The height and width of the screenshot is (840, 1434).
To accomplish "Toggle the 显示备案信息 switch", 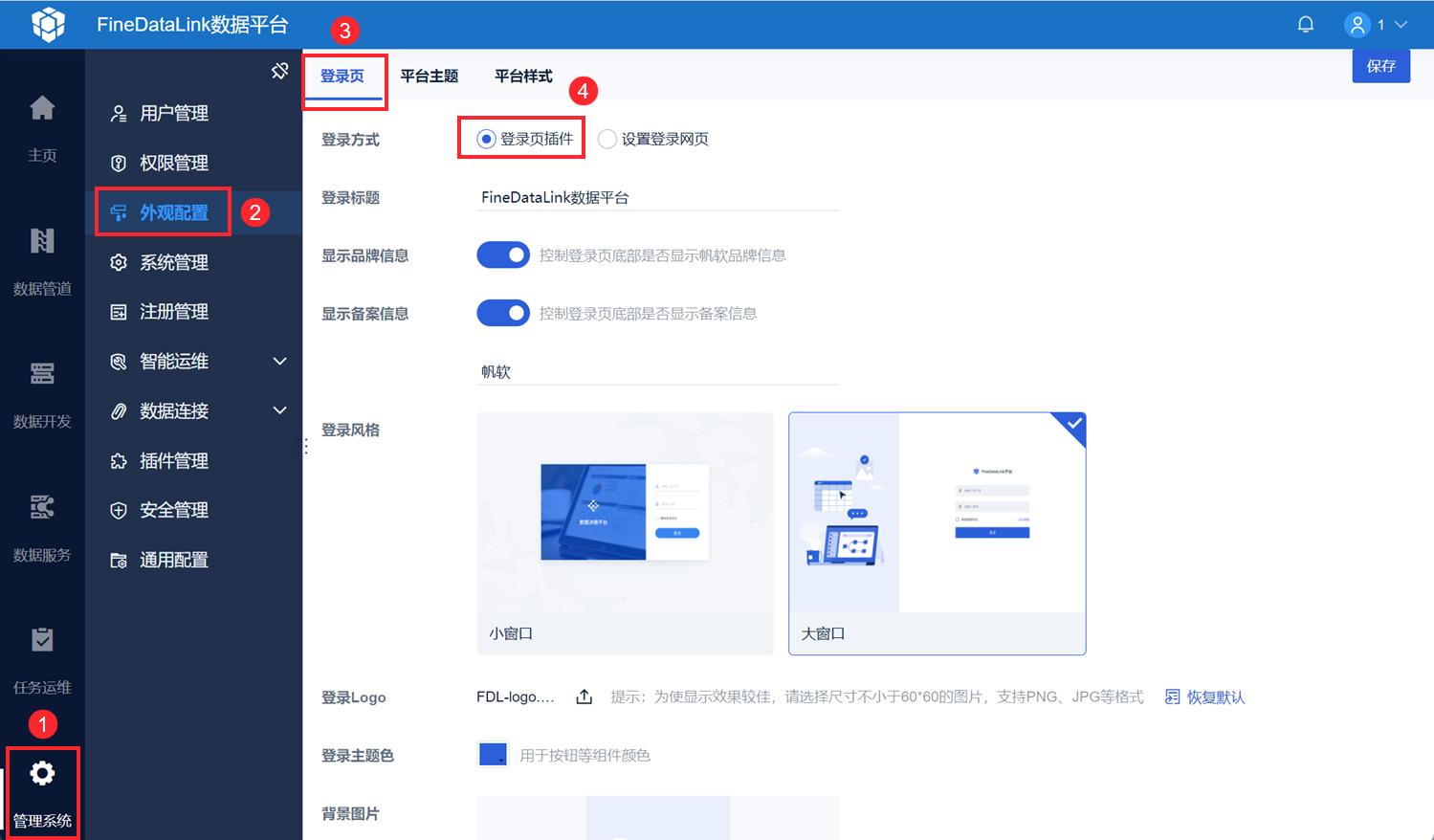I will (x=503, y=313).
